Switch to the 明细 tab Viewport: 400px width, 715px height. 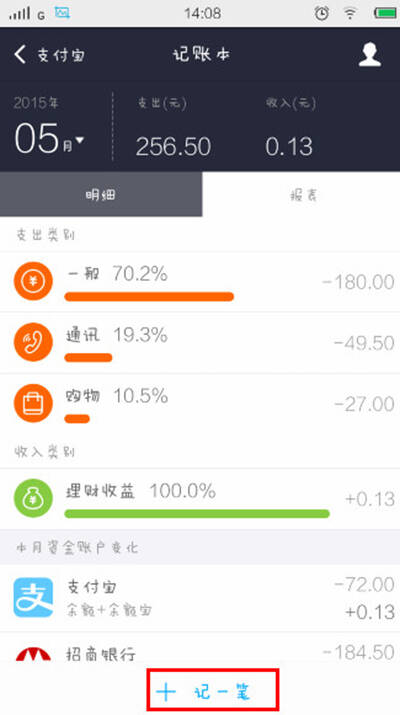point(101,195)
